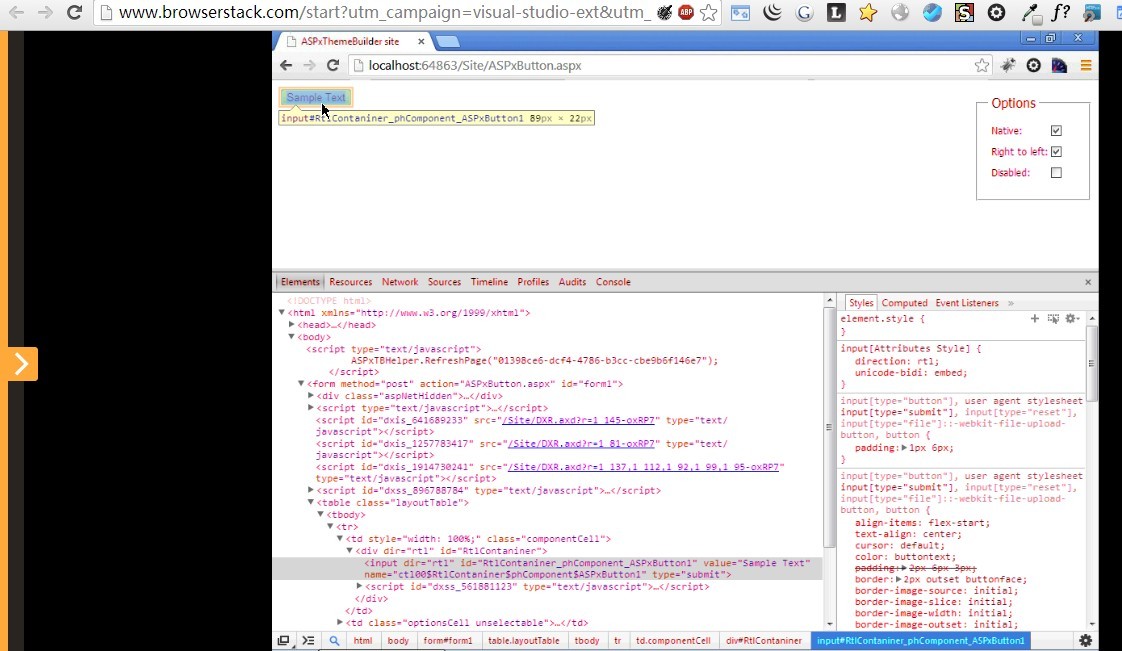Expand the div aspNetHidden node
This screenshot has height=651, width=1122.
tap(311, 396)
